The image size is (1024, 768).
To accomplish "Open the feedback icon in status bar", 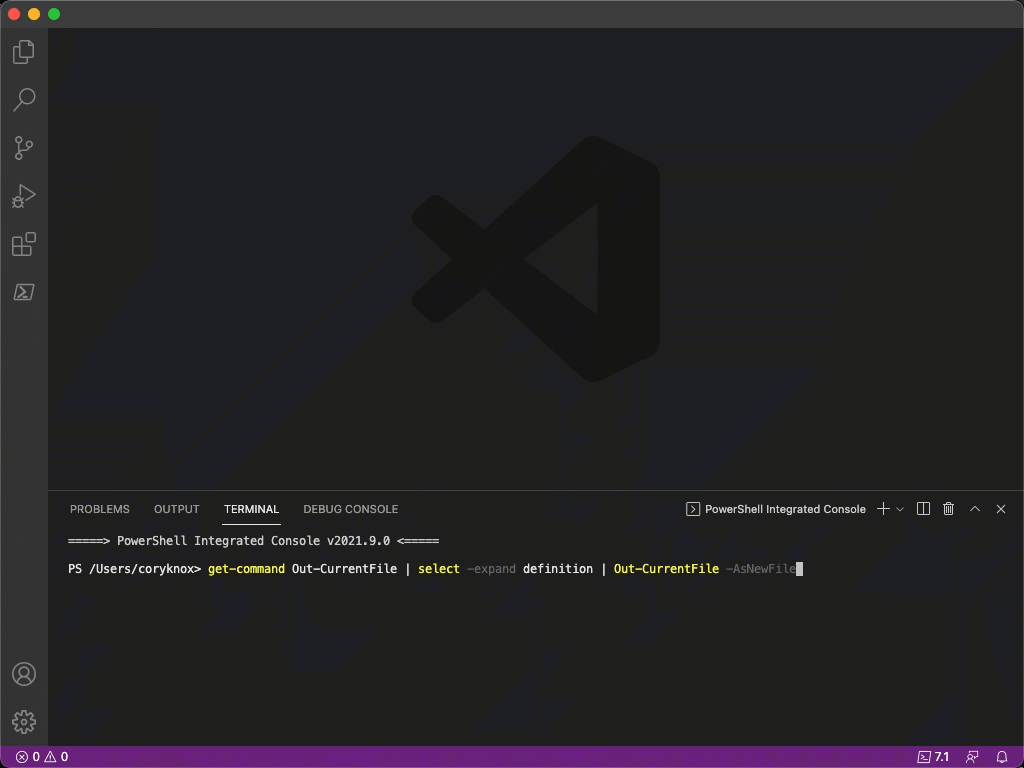I will (972, 757).
